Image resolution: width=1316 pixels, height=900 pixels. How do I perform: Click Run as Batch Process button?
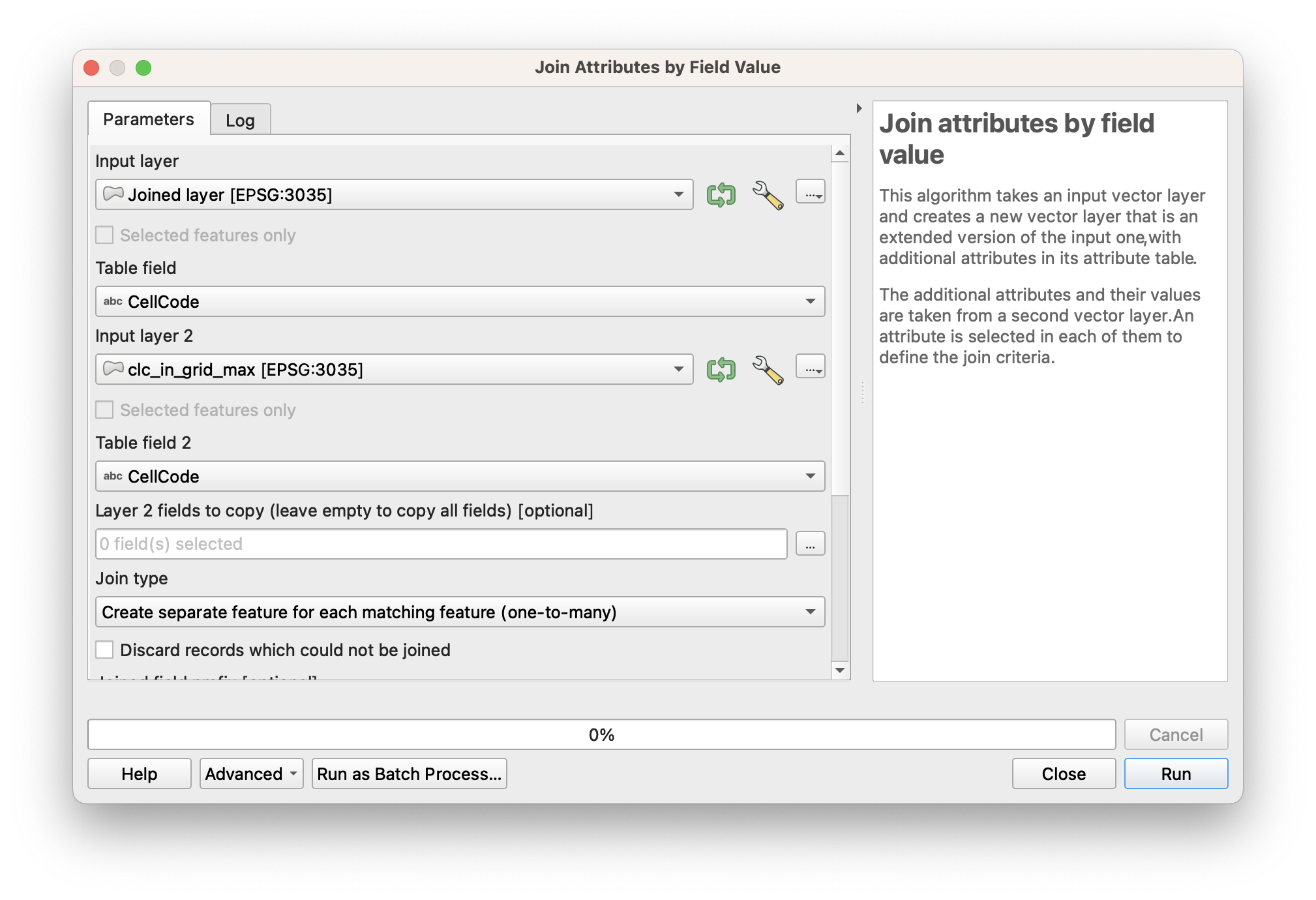click(x=409, y=773)
